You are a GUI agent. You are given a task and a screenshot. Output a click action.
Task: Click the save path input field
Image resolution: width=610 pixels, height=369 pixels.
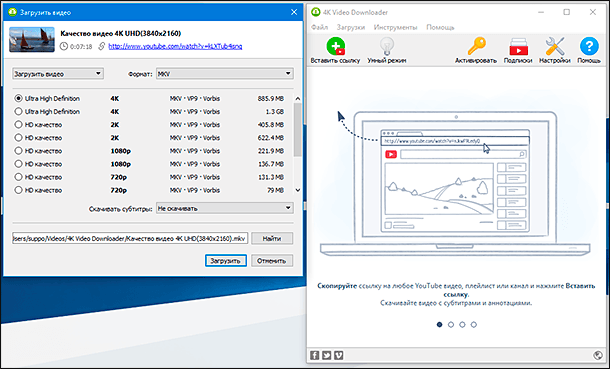pyautogui.click(x=130, y=238)
